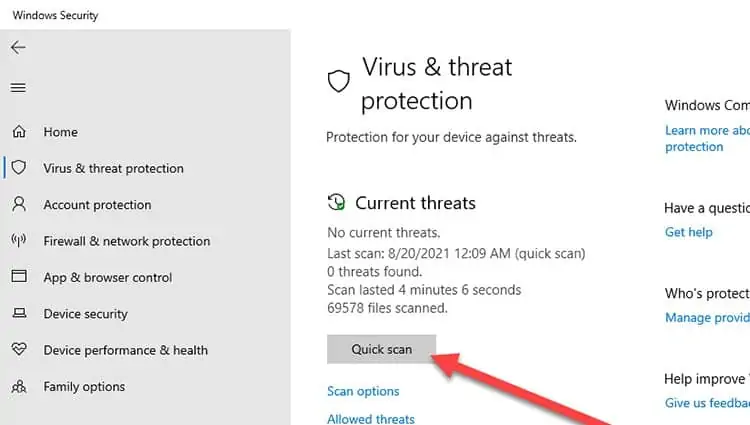This screenshot has width=750, height=425.
Task: Click the Account protection person icon
Action: (18, 205)
